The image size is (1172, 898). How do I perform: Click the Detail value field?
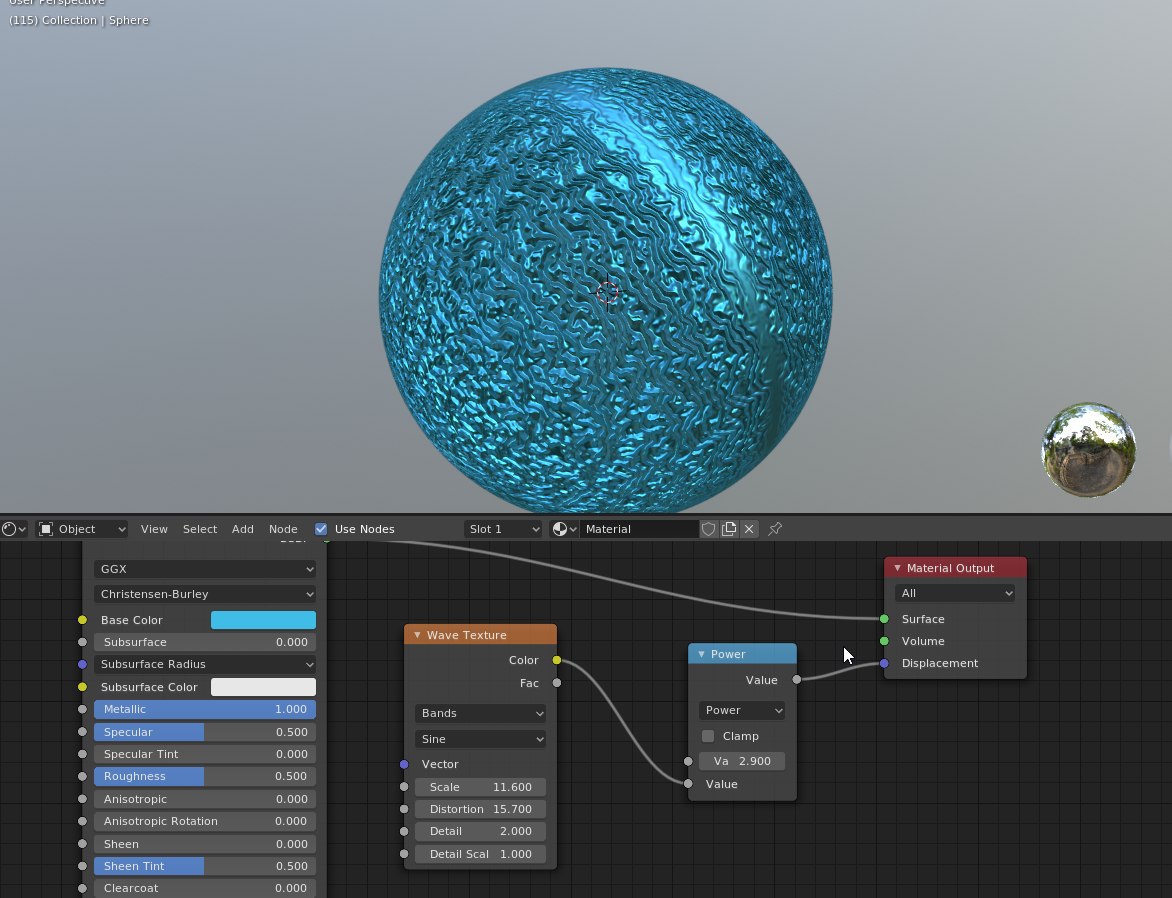(480, 831)
